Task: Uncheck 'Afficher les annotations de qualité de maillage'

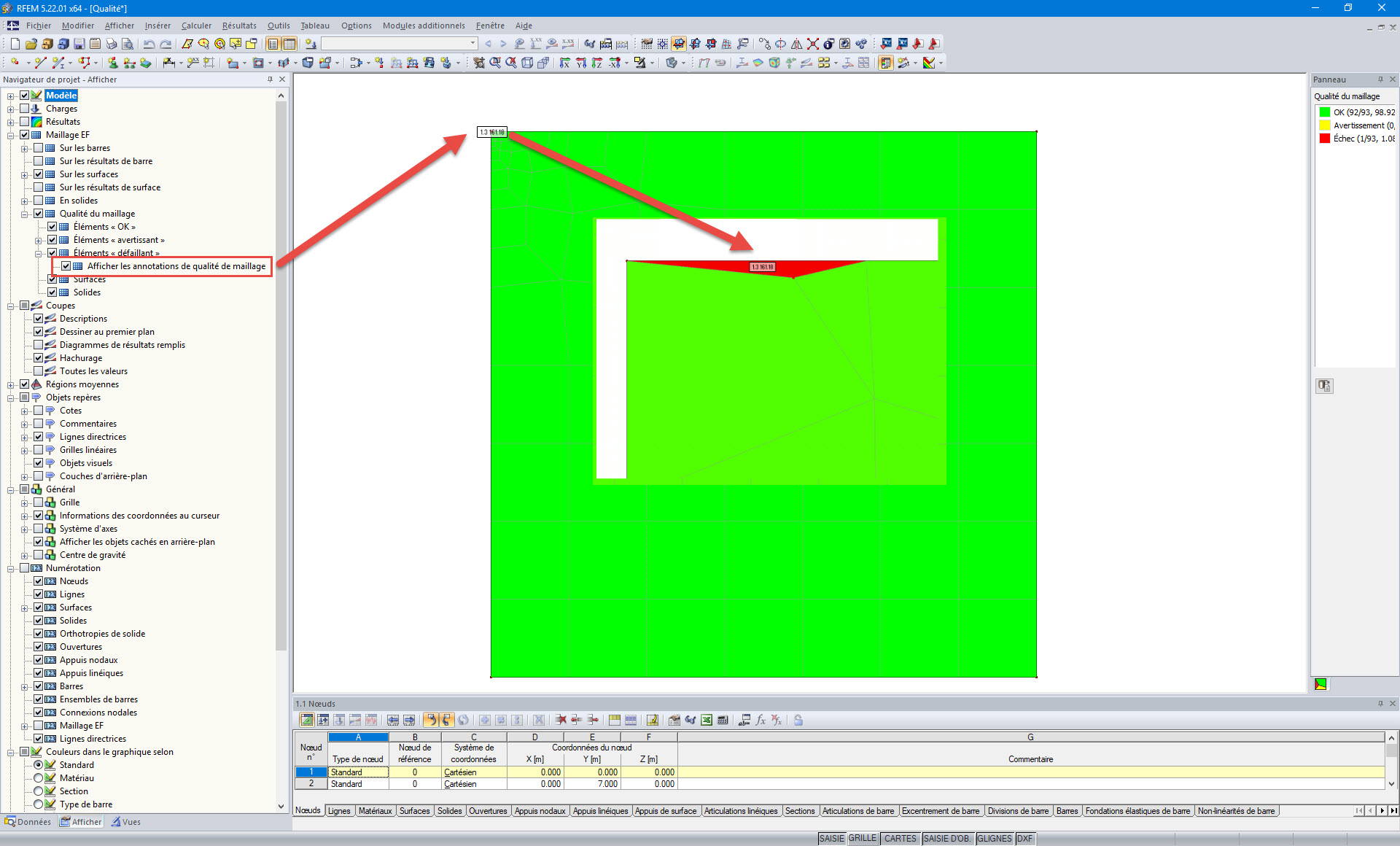Action: [x=66, y=266]
